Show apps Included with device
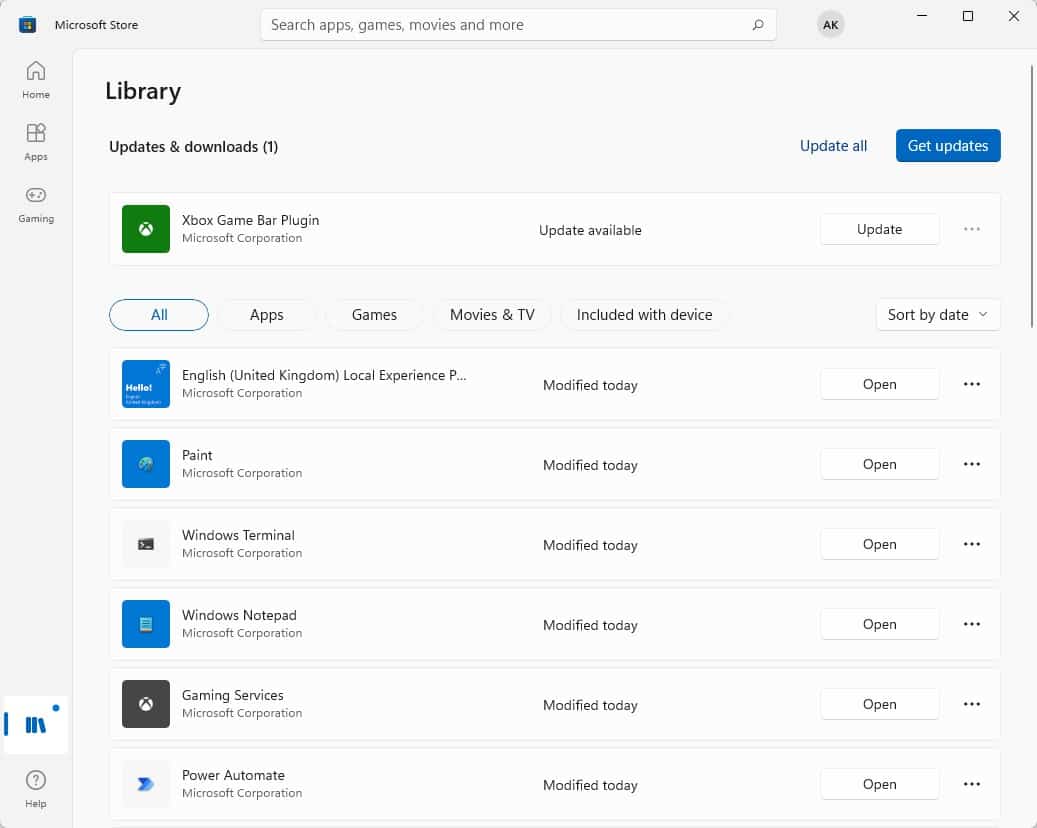1037x828 pixels. [644, 315]
